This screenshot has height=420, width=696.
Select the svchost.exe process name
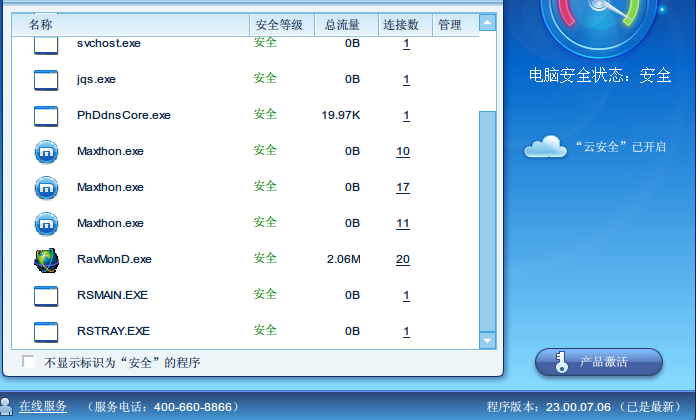(109, 43)
